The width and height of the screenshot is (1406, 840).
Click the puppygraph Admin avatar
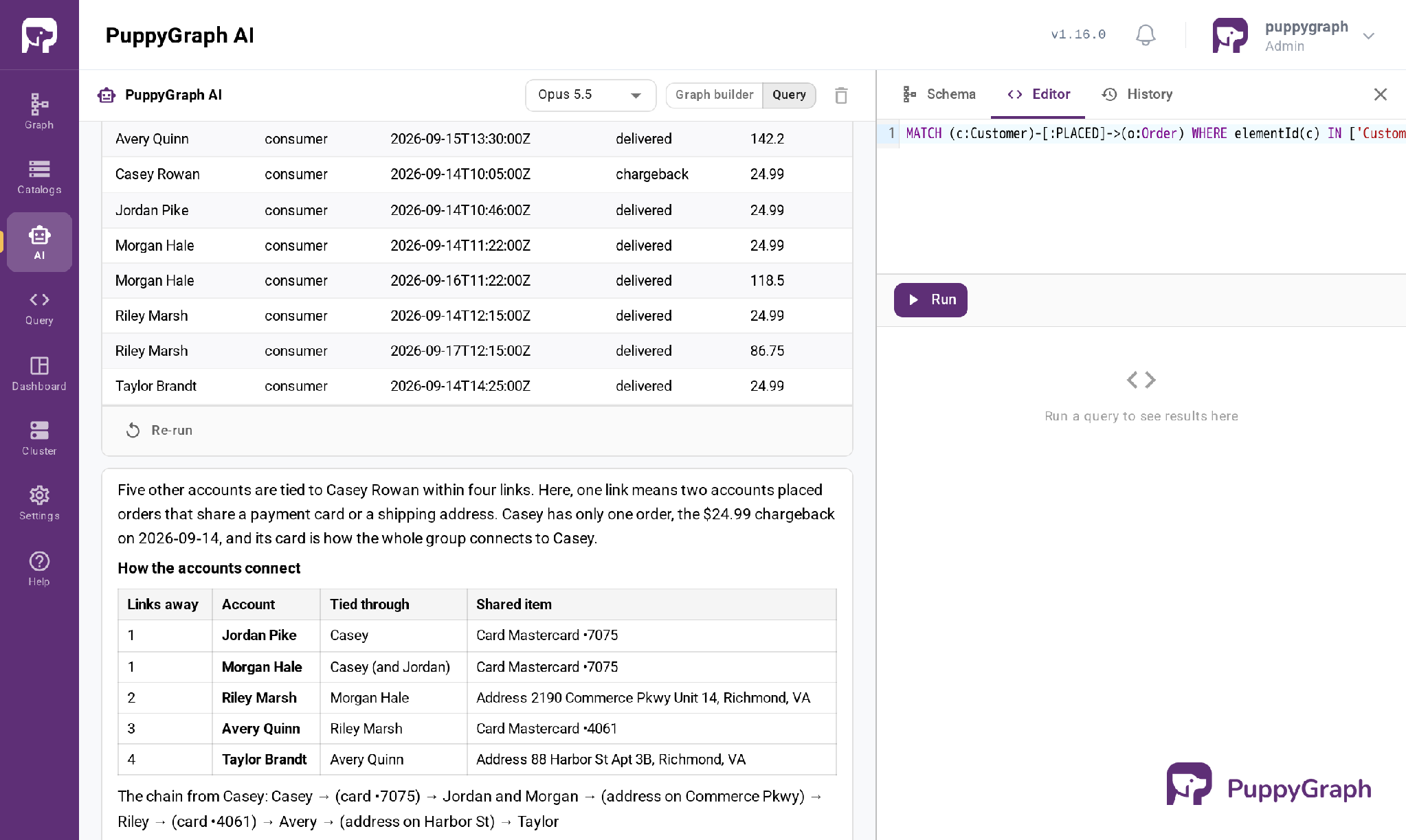(x=1230, y=35)
